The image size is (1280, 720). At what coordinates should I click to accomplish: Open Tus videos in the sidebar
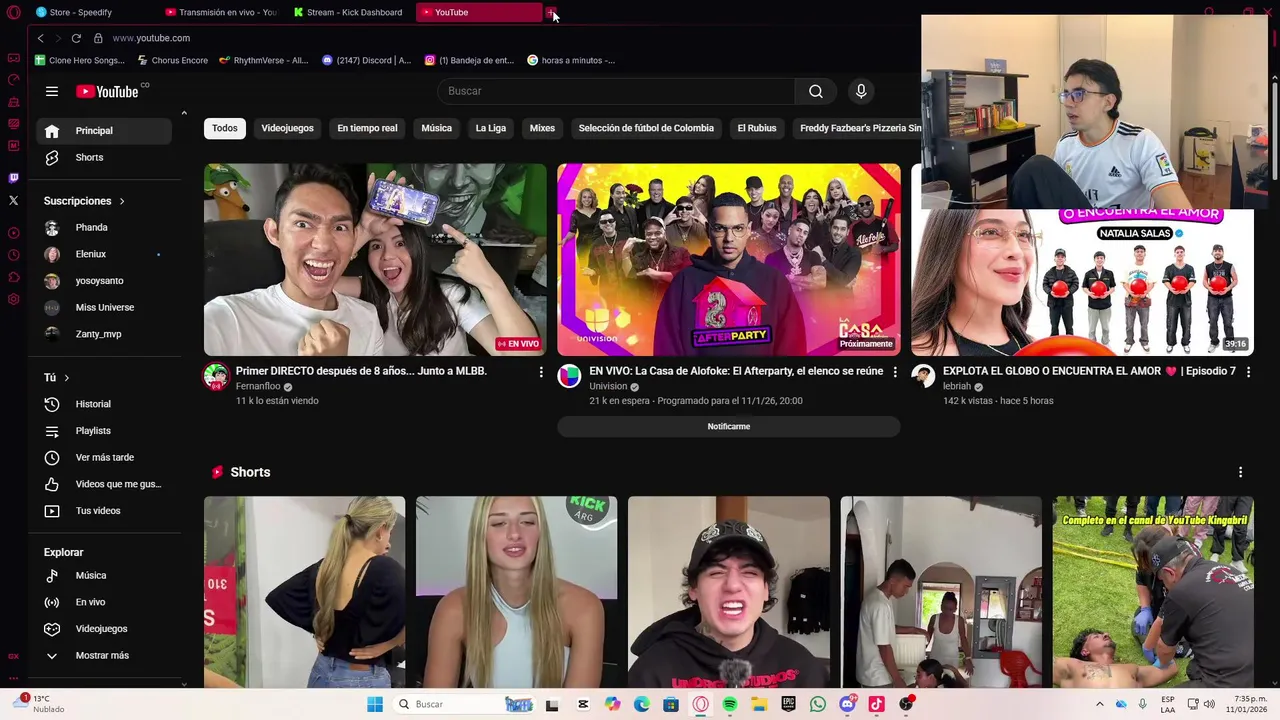click(102, 511)
